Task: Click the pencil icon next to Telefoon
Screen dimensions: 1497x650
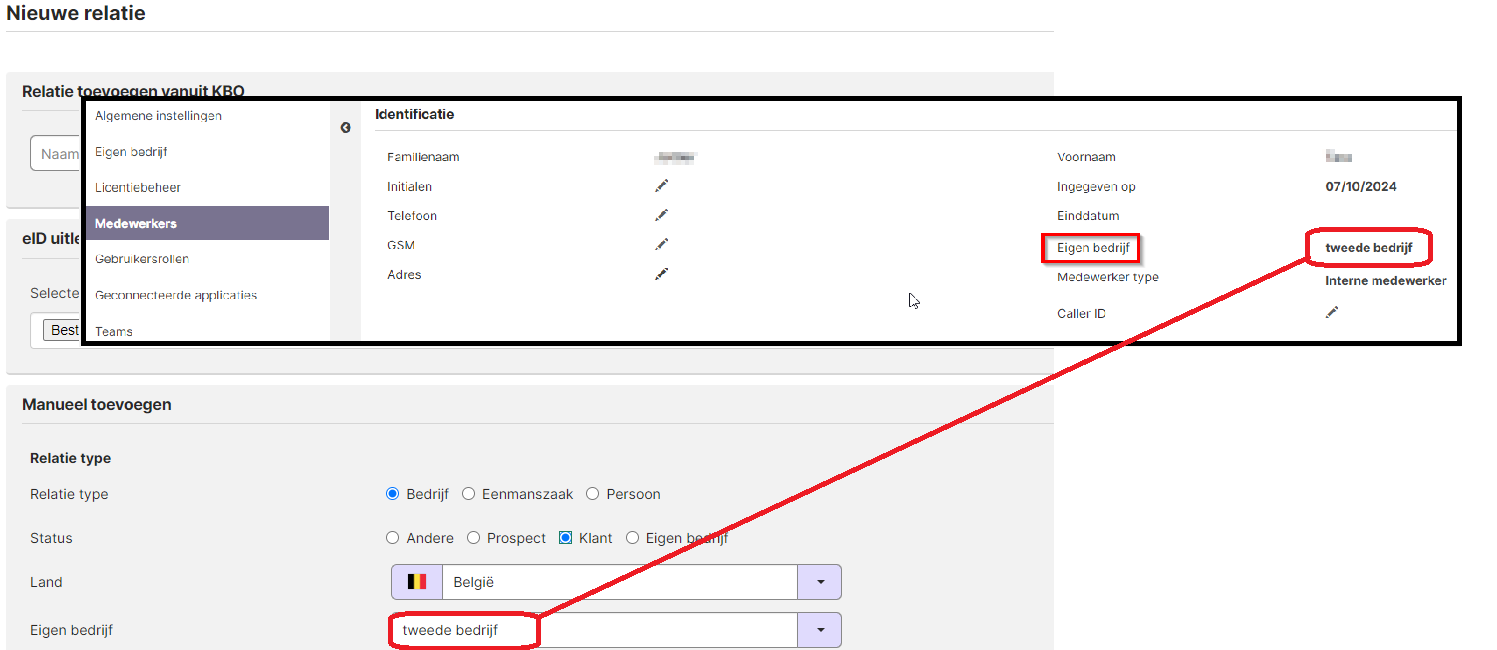Action: coord(661,215)
